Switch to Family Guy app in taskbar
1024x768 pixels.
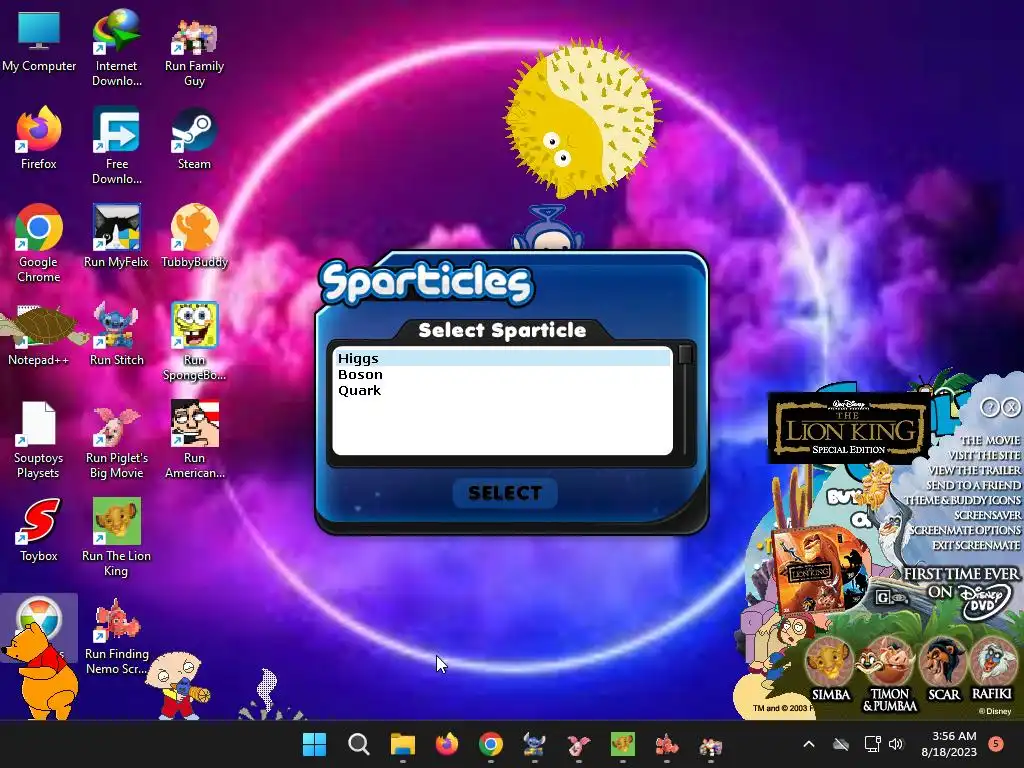pyautogui.click(x=711, y=744)
